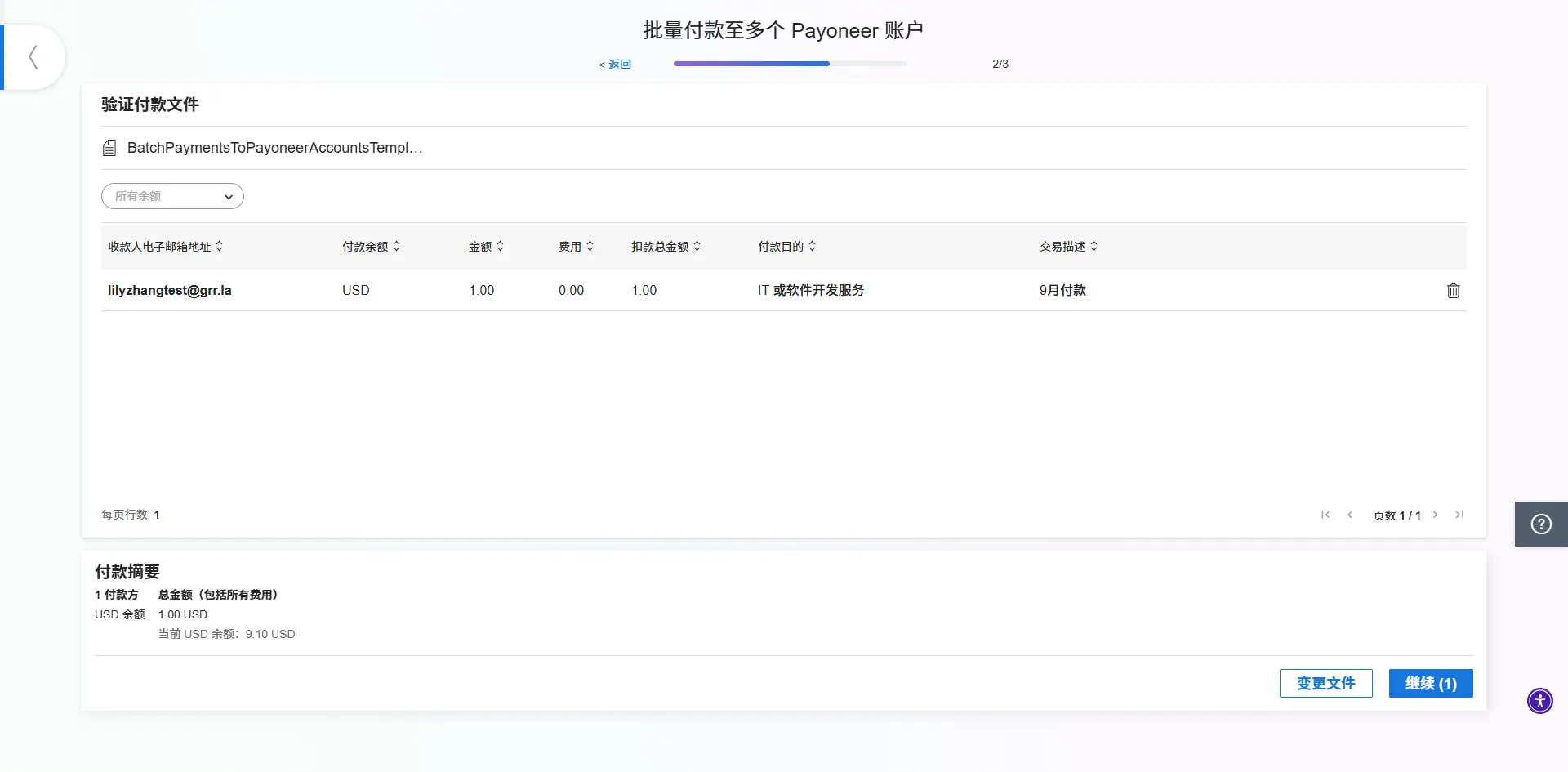Go to the next page
Screen dimensions: 1568x772
1435,515
